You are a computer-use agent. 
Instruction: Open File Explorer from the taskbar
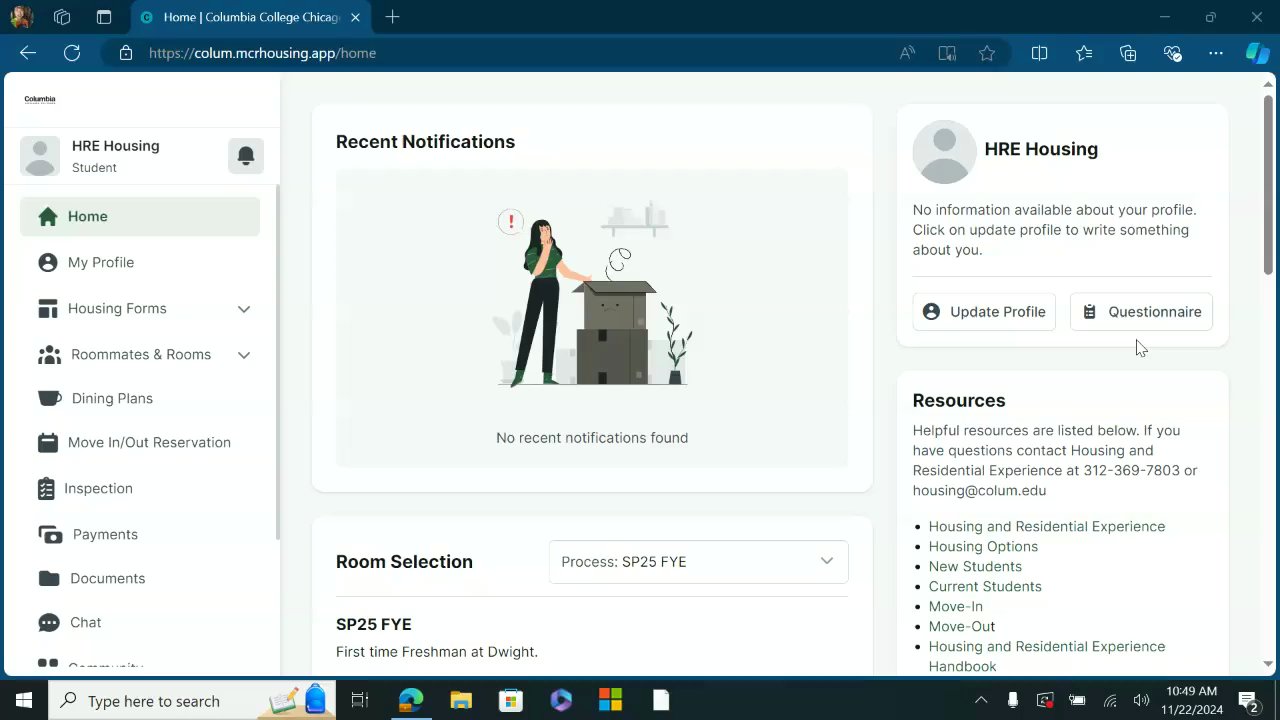[x=461, y=700]
